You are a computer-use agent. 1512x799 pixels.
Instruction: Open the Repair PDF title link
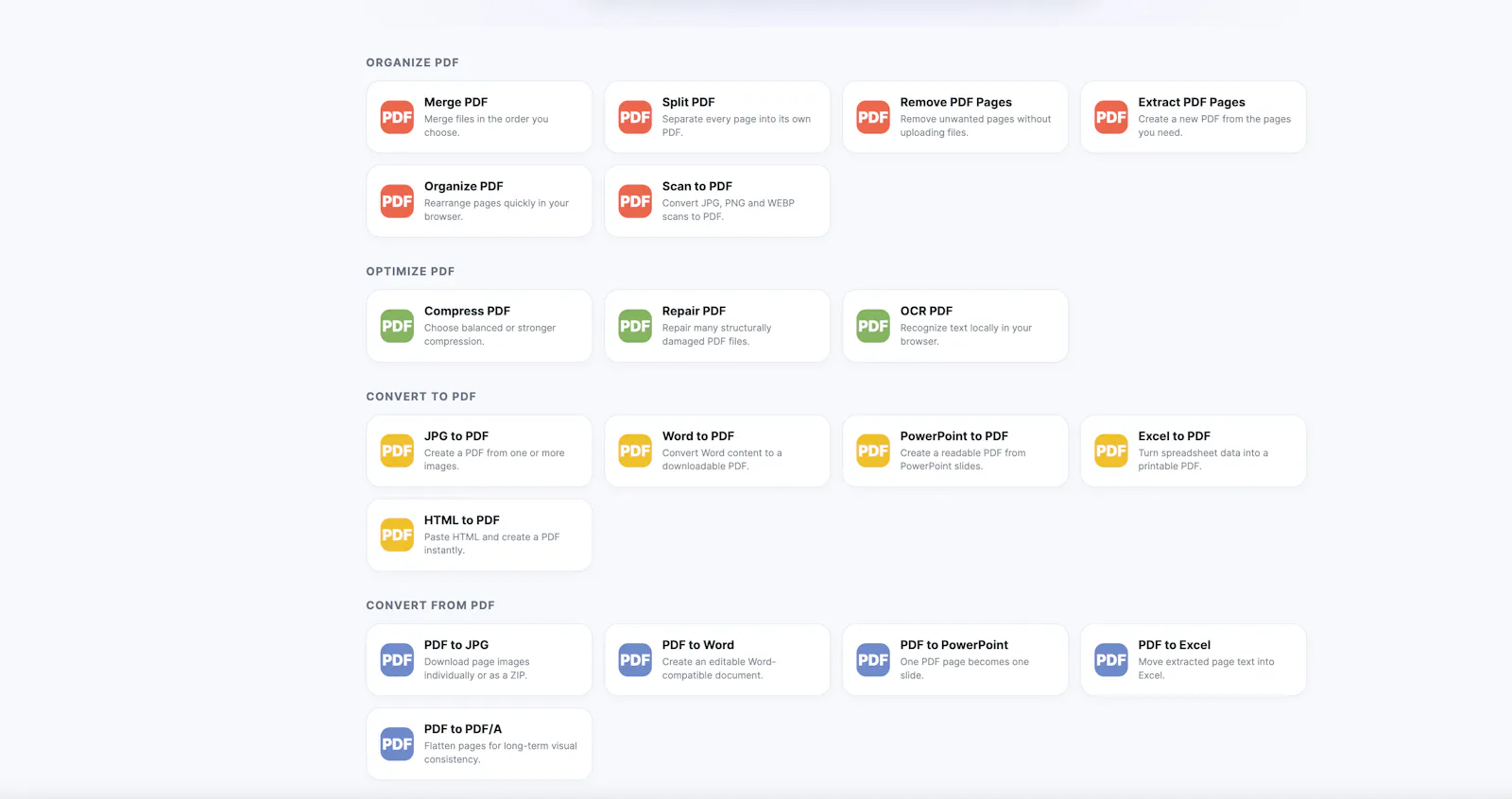tap(694, 311)
